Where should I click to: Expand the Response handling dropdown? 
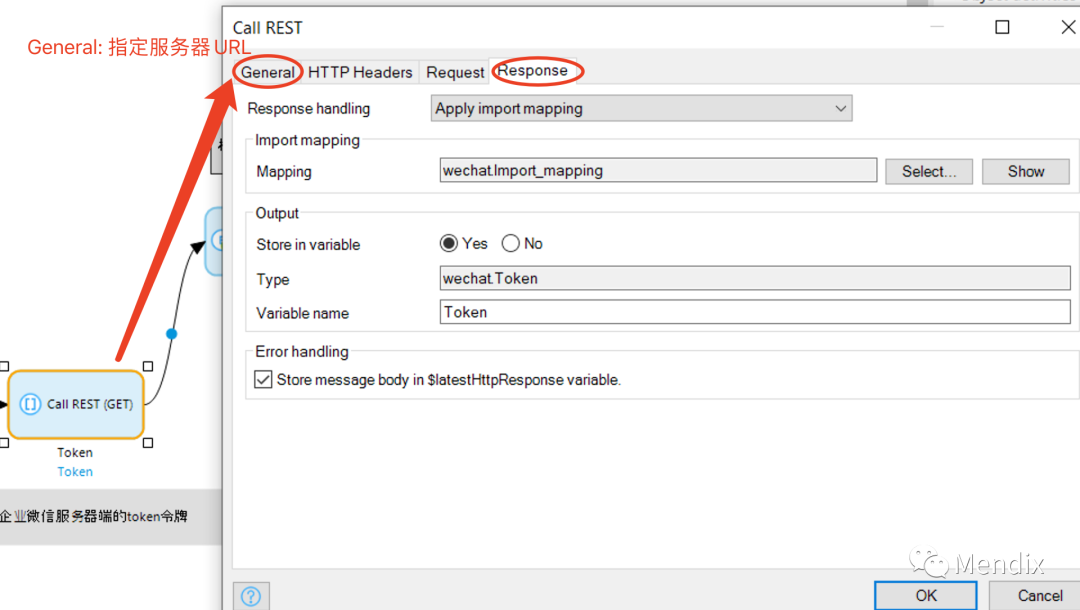coord(641,109)
